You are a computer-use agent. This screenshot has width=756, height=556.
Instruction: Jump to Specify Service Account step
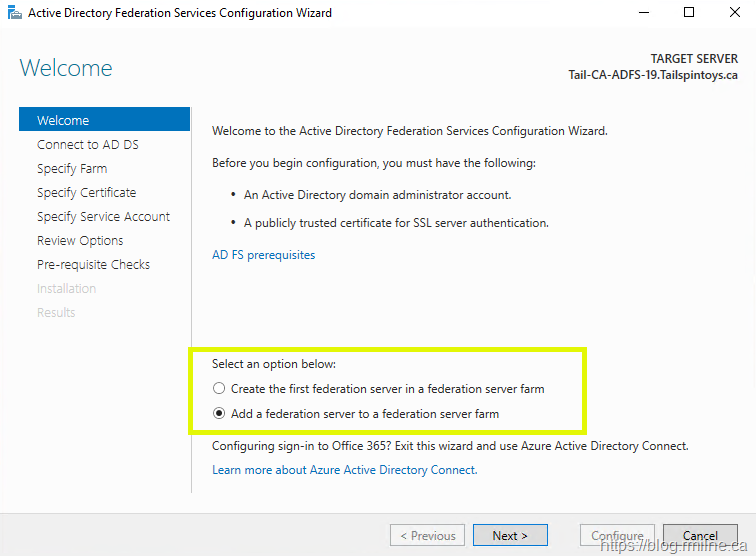coord(104,217)
